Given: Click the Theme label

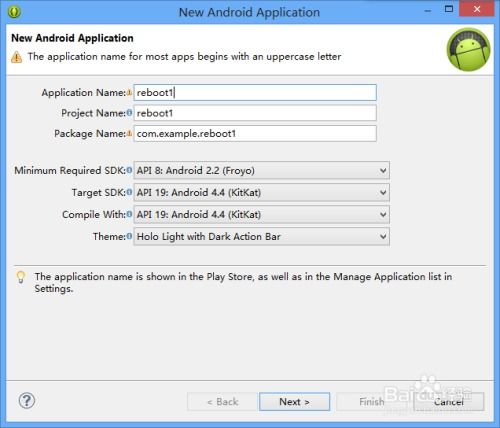Looking at the screenshot, I should click(x=109, y=236).
